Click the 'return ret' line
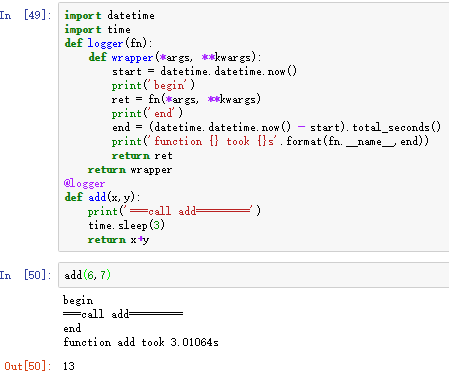Viewport: 449px width, 379px height. (x=142, y=155)
